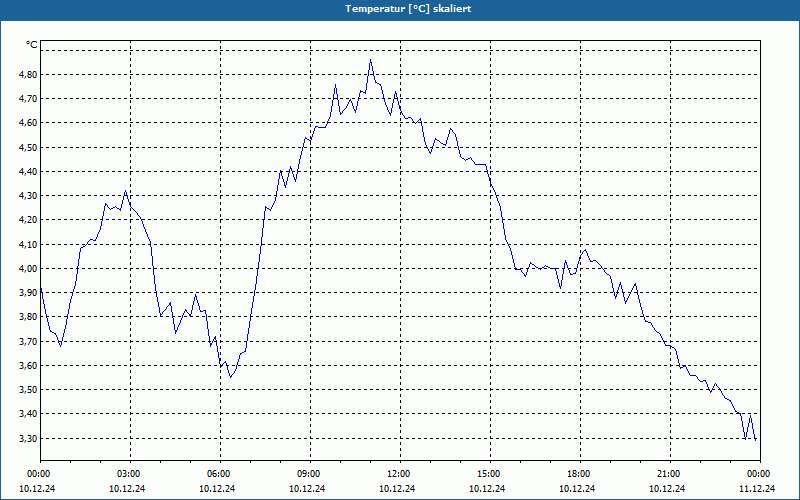800x500 pixels.
Task: Click the 4,50 y-axis label
Action: 29,147
